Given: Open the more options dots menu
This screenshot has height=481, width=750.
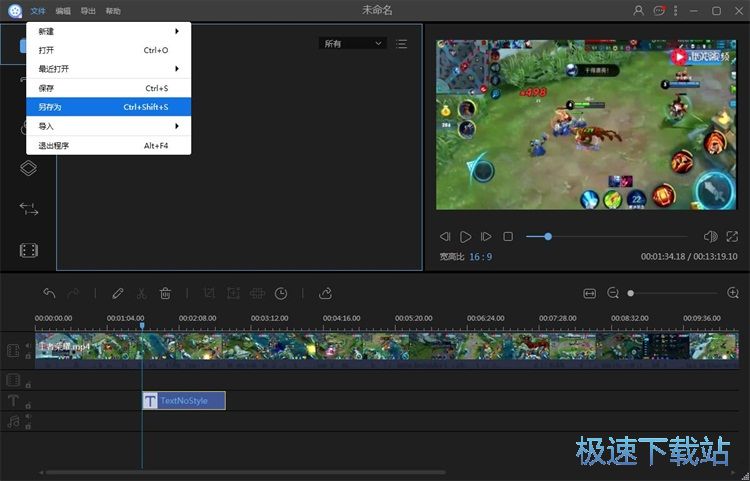Looking at the screenshot, I should tap(675, 11).
